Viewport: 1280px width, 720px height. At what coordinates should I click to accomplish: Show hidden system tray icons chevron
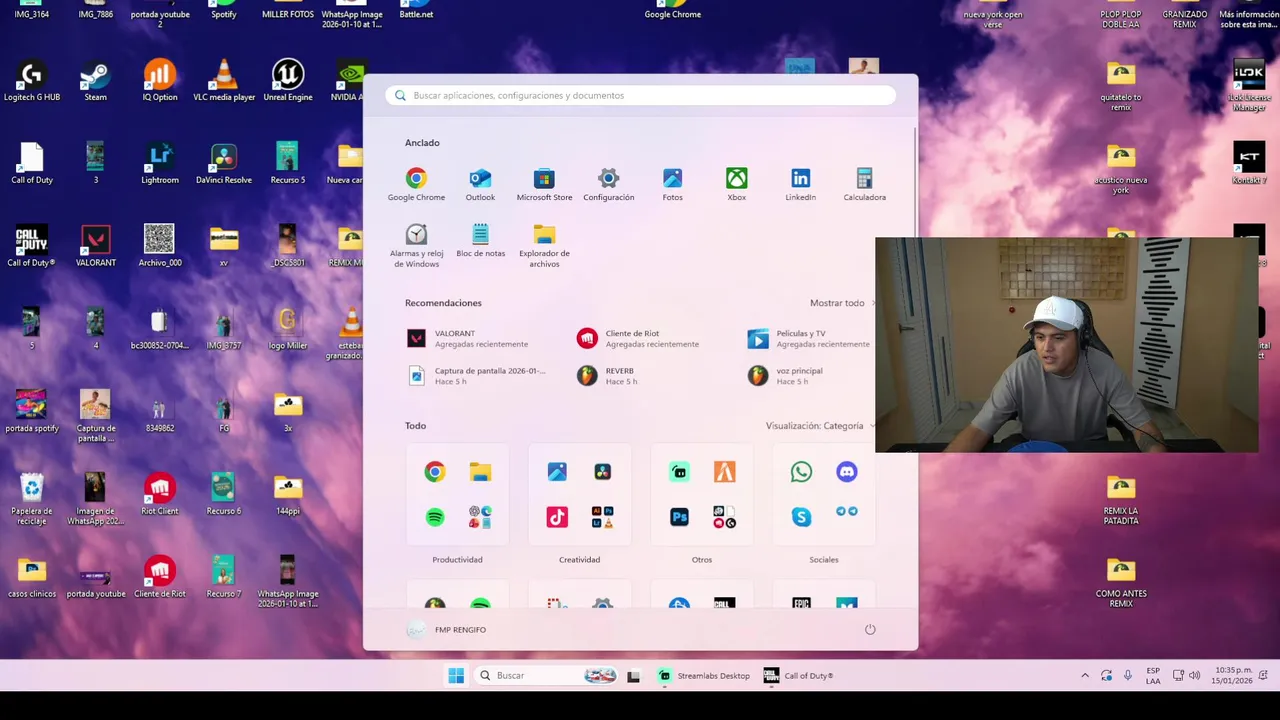pyautogui.click(x=1085, y=676)
